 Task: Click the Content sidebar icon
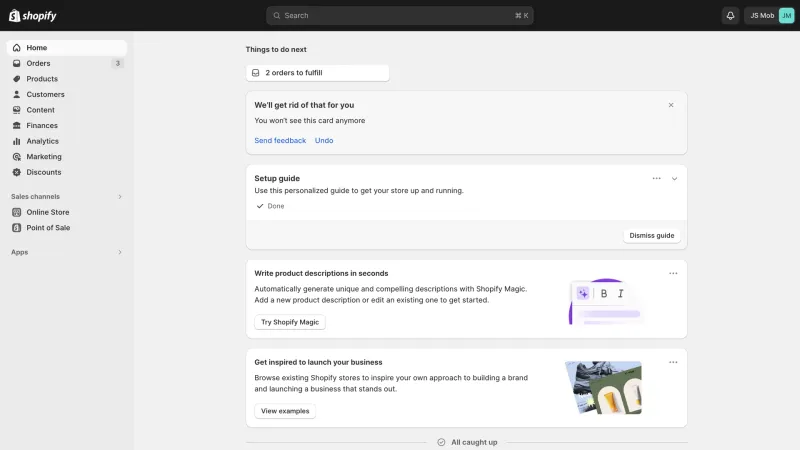pos(17,110)
